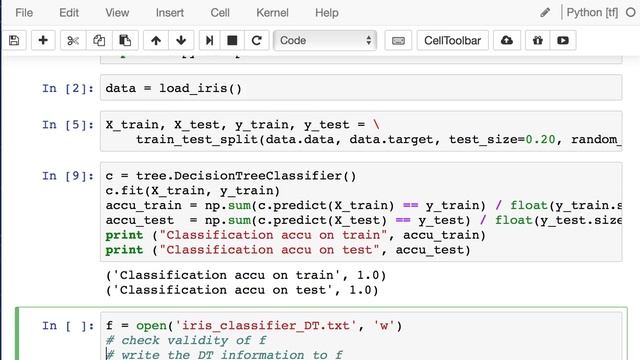Open the Help menu
Image resolution: width=640 pixels, height=360 pixels.
(327, 13)
